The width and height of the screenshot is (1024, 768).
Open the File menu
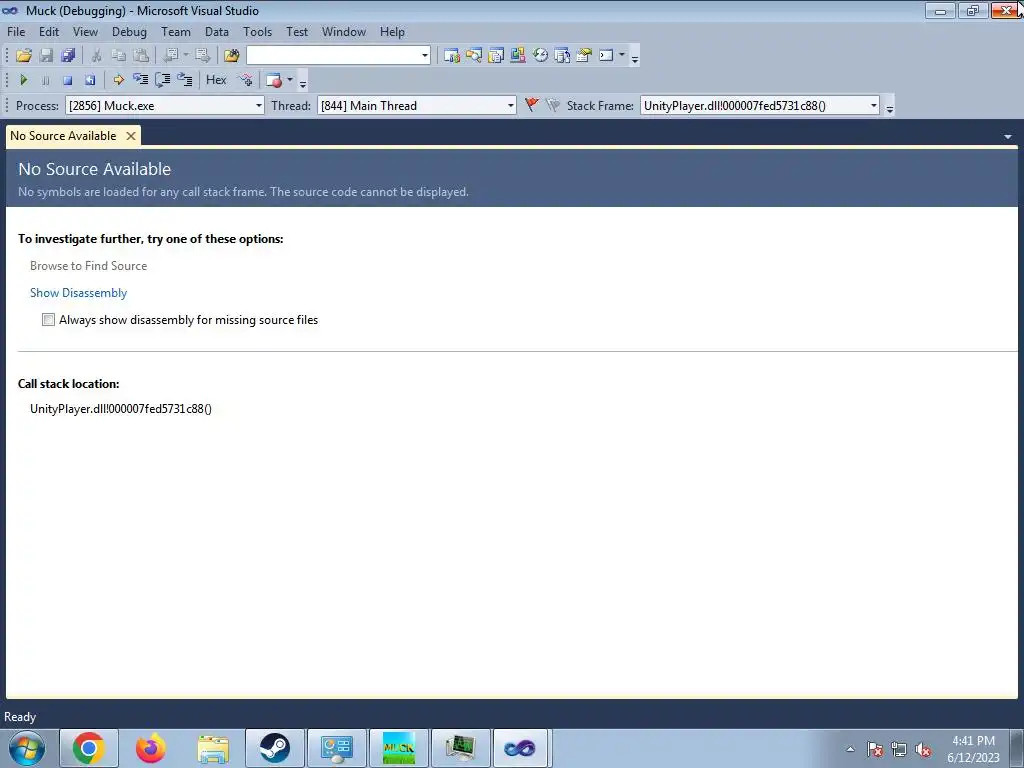(x=16, y=31)
